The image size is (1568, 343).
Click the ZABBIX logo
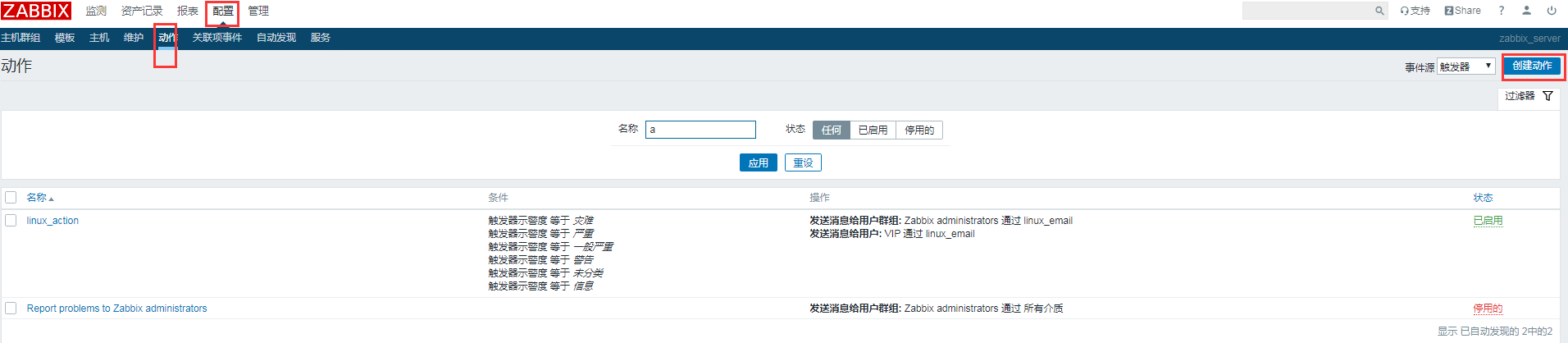36,11
